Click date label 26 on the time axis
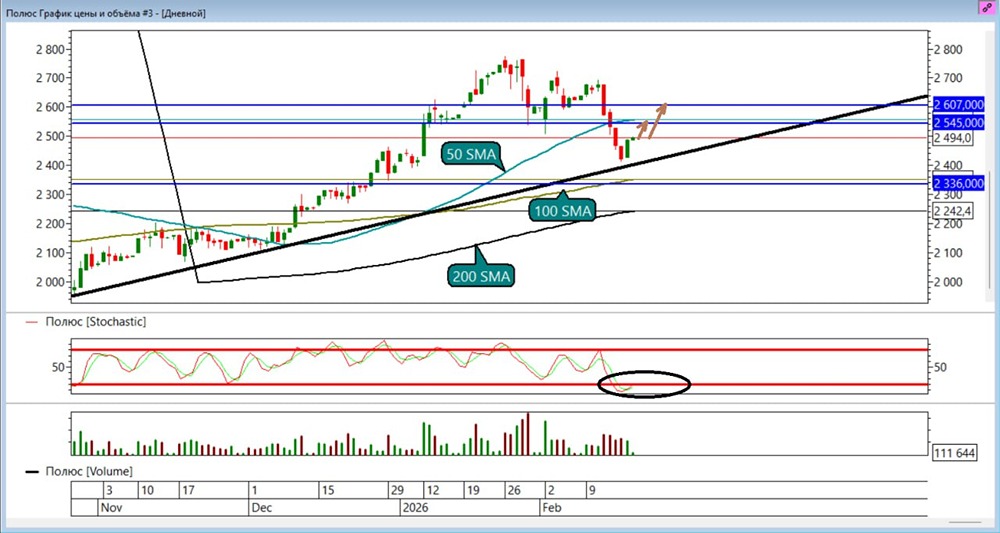This screenshot has height=533, width=1000. [513, 491]
